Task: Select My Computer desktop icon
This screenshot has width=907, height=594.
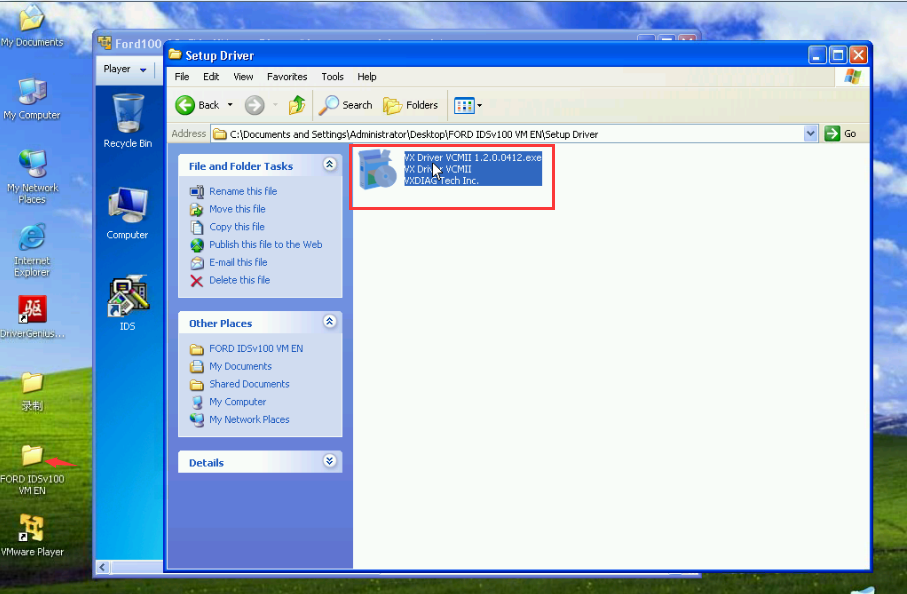Action: tap(32, 98)
